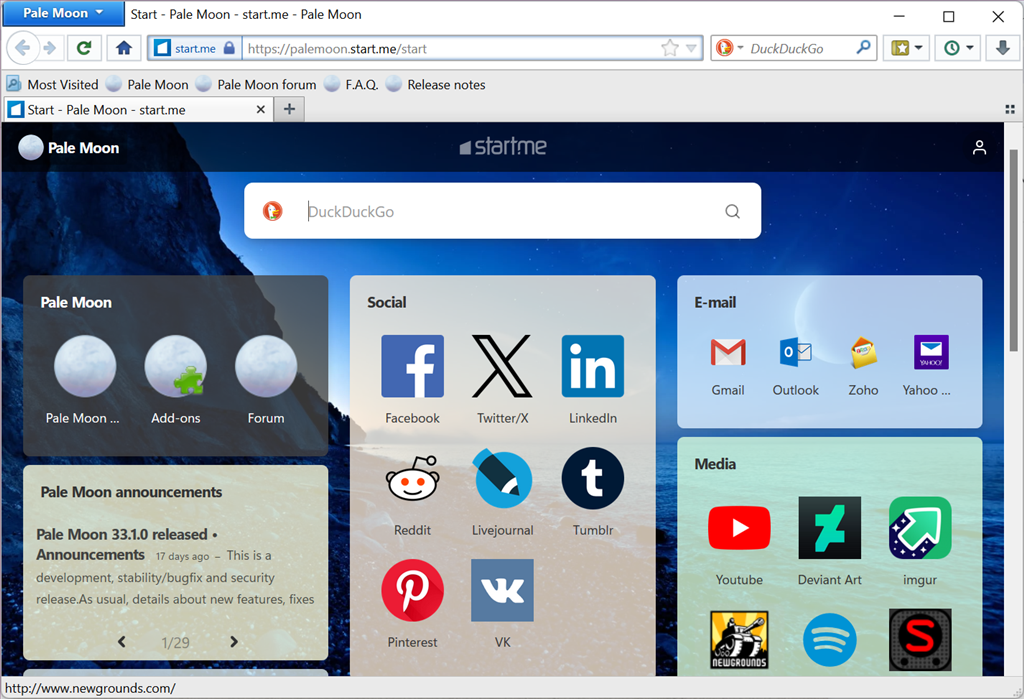Click the Media widget title

[x=714, y=464]
